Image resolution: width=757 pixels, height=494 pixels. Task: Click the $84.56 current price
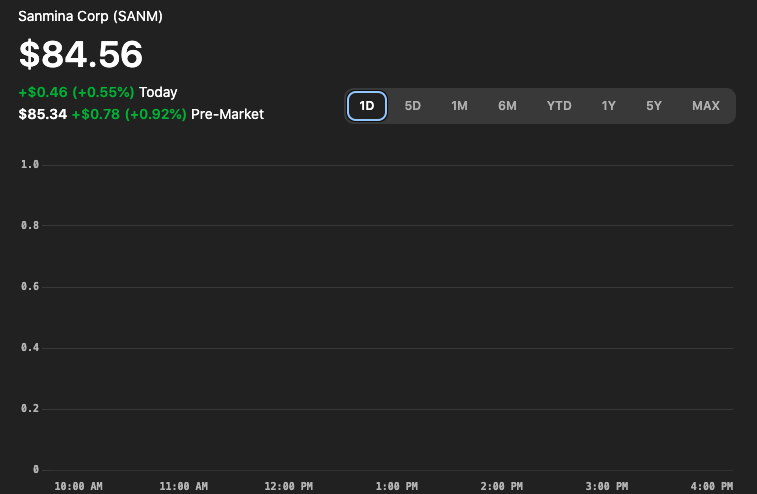81,54
